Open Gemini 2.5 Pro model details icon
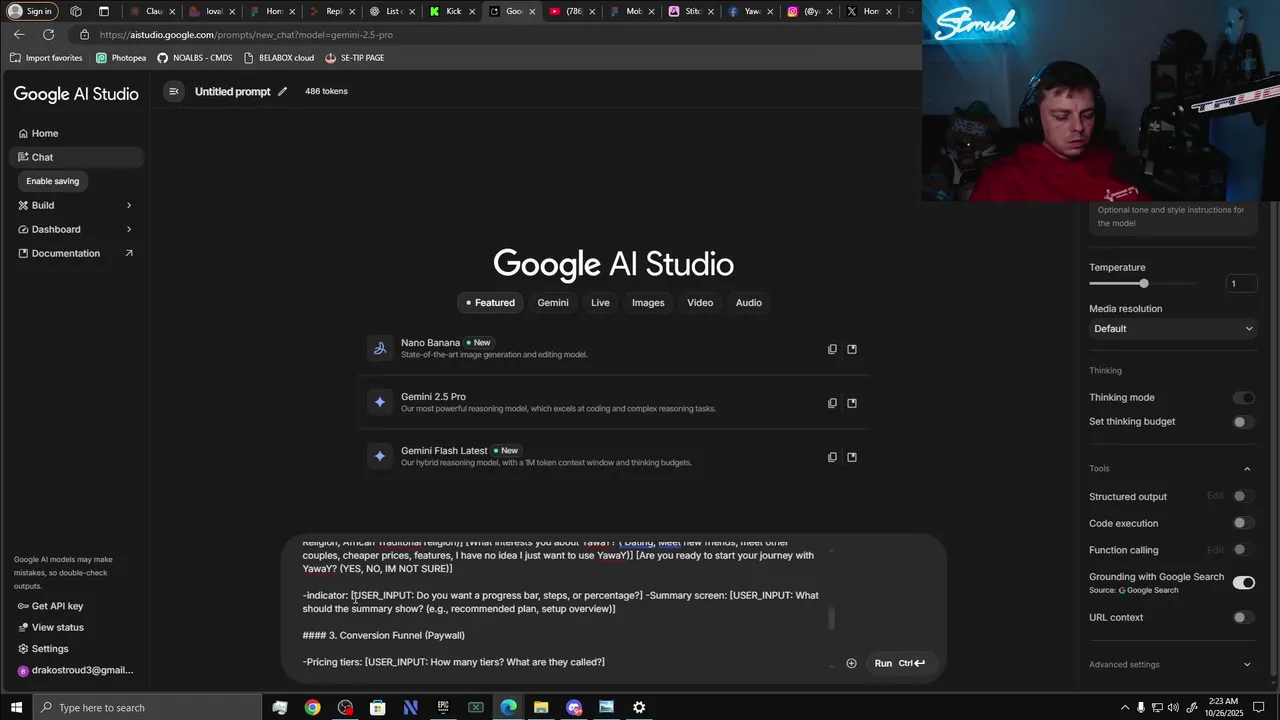1280x720 pixels. pyautogui.click(x=852, y=403)
